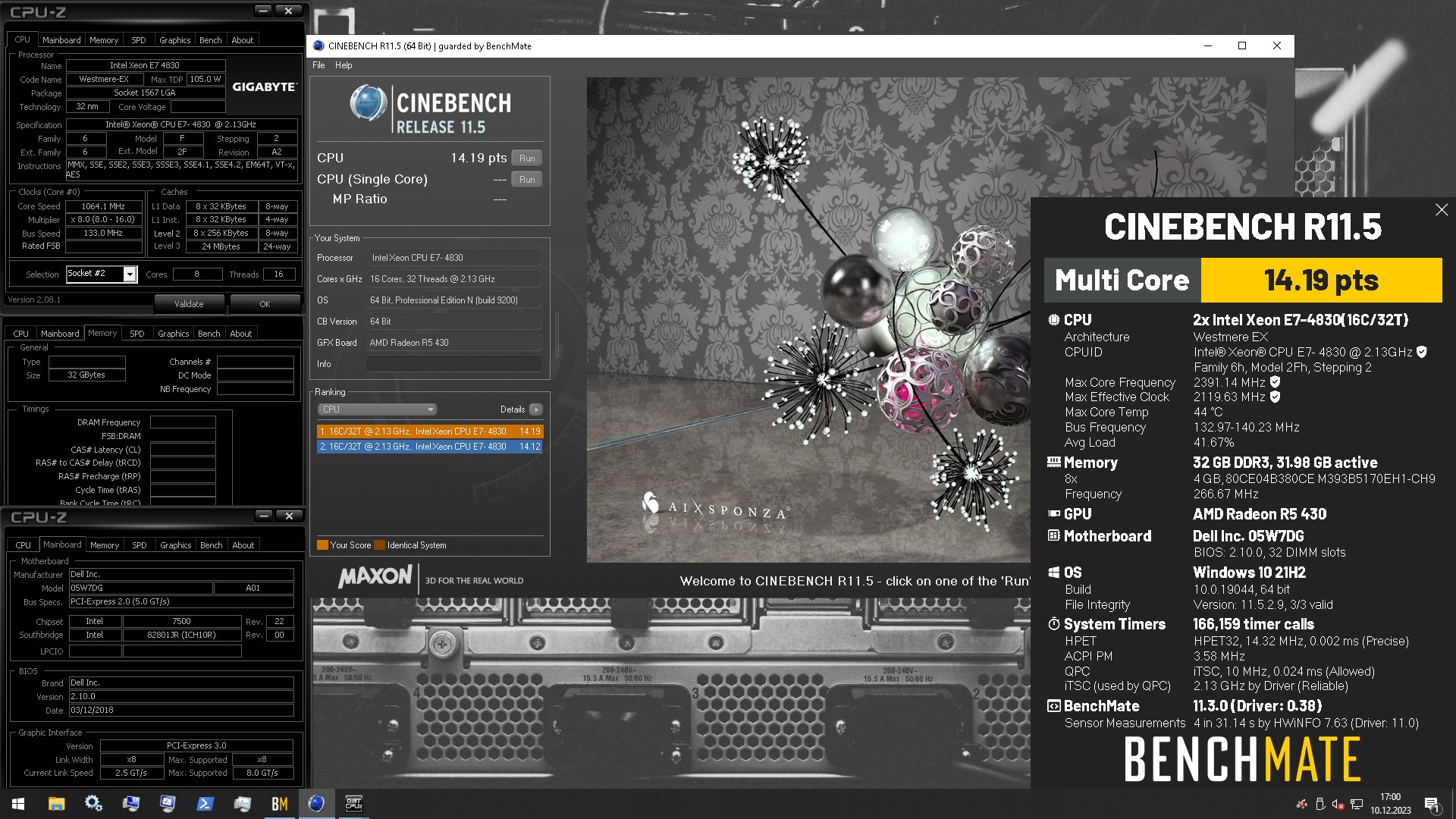Image resolution: width=1456 pixels, height=819 pixels.
Task: Switch to Memory tab in top CPU-Z
Action: tap(104, 40)
